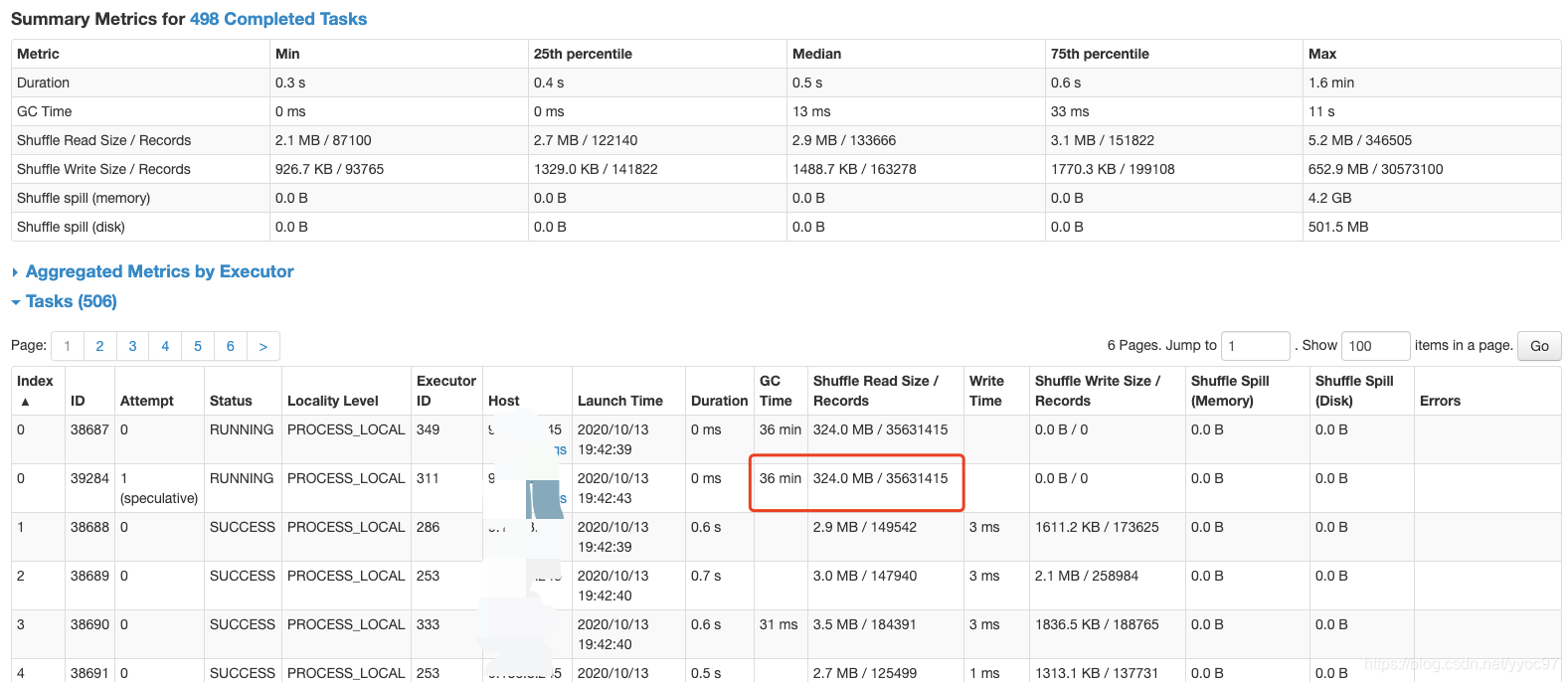Go to page 4 of tasks
The image size is (1568, 682).
(x=165, y=346)
